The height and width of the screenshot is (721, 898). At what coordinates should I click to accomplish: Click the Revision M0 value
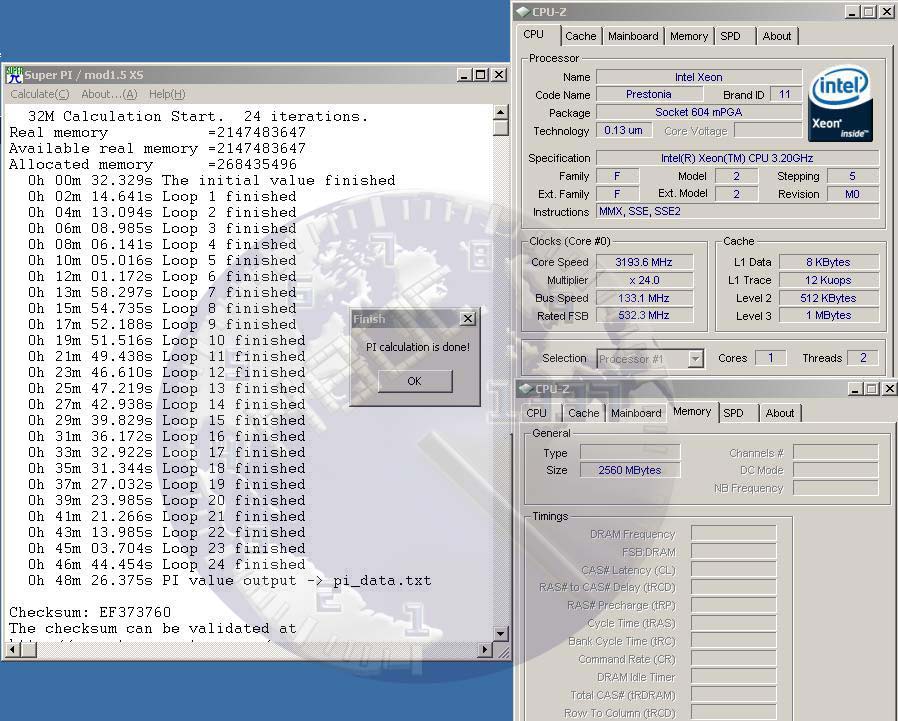pyautogui.click(x=853, y=194)
